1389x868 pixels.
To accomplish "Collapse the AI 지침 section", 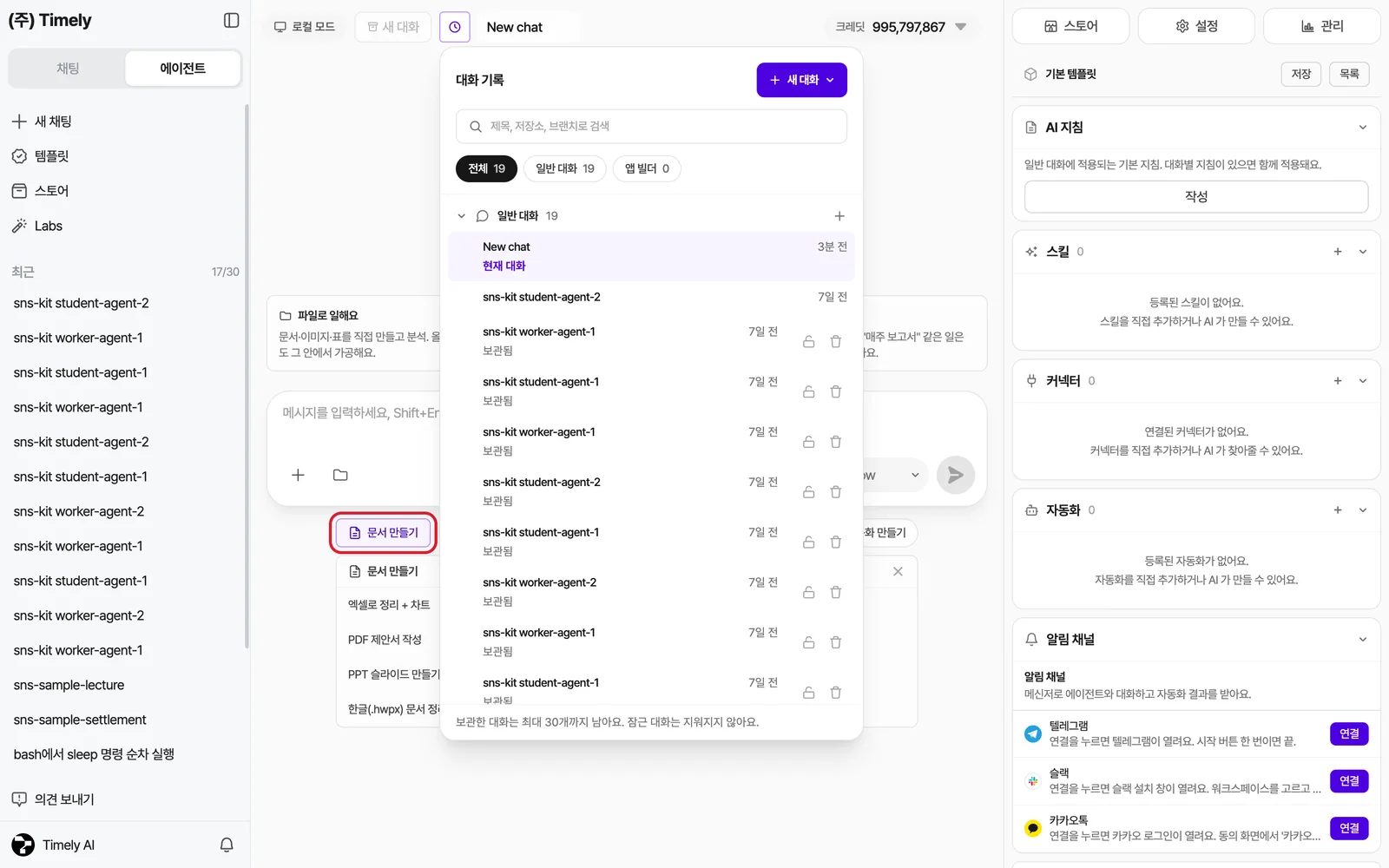I will tap(1363, 128).
